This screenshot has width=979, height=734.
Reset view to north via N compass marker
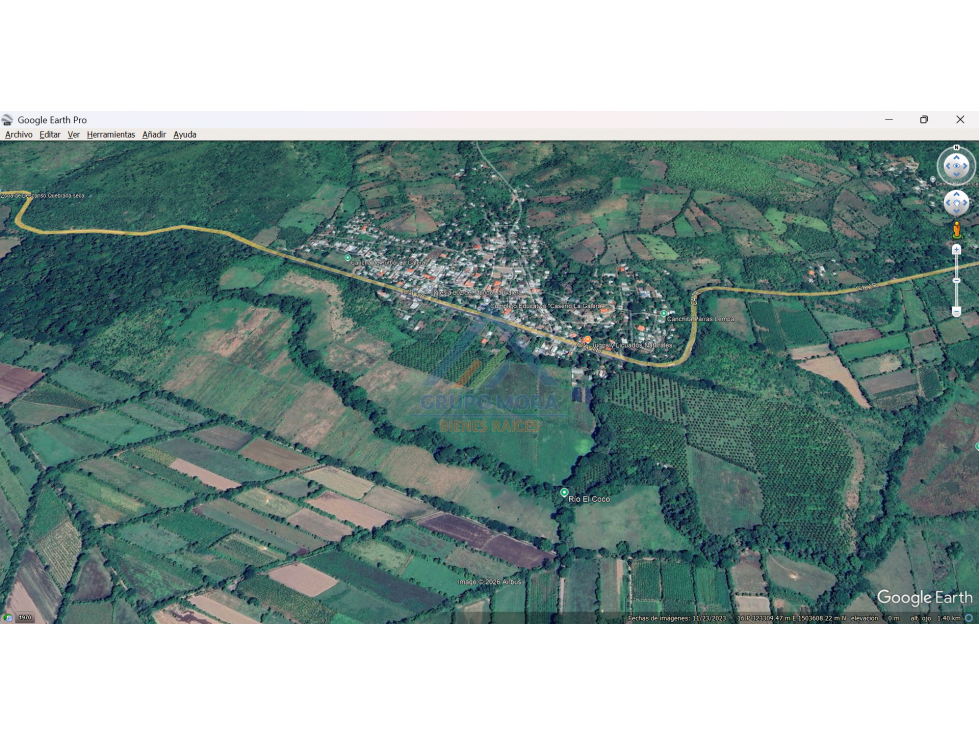[957, 147]
